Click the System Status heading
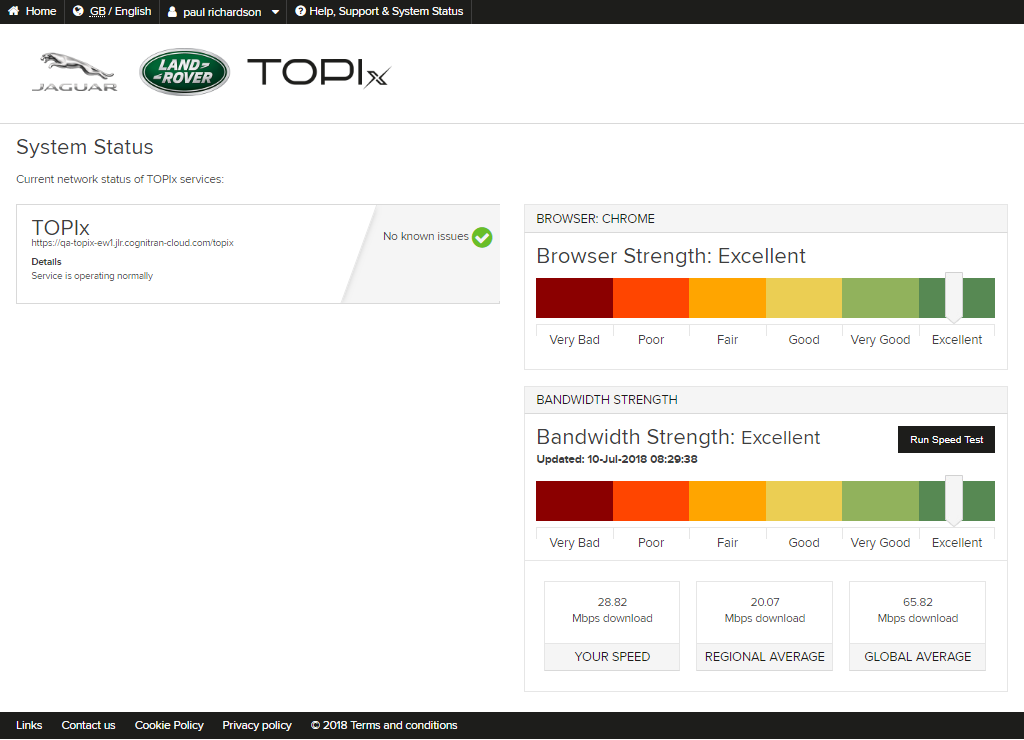This screenshot has height=740, width=1024. tap(85, 147)
